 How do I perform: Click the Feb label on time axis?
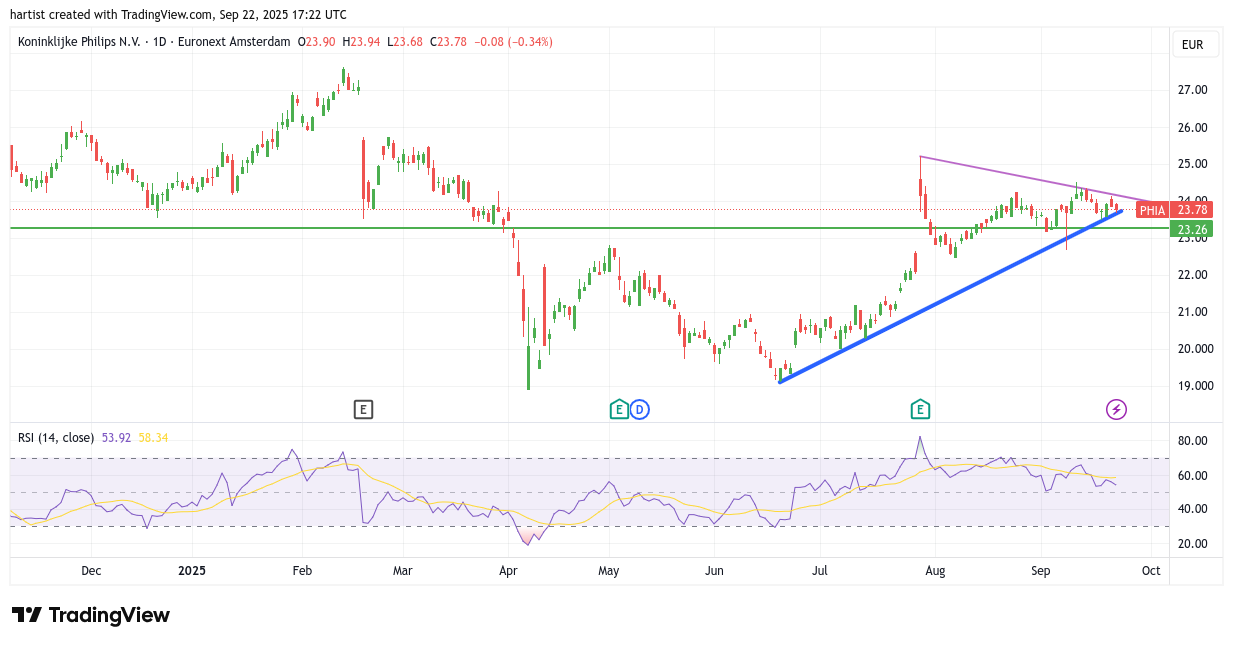(302, 571)
